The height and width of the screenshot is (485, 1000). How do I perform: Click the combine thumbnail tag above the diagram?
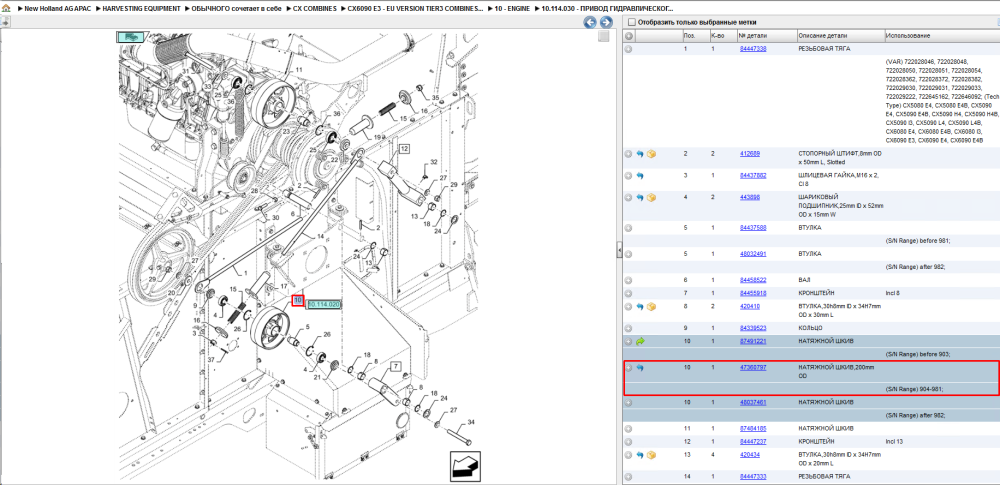[131, 38]
